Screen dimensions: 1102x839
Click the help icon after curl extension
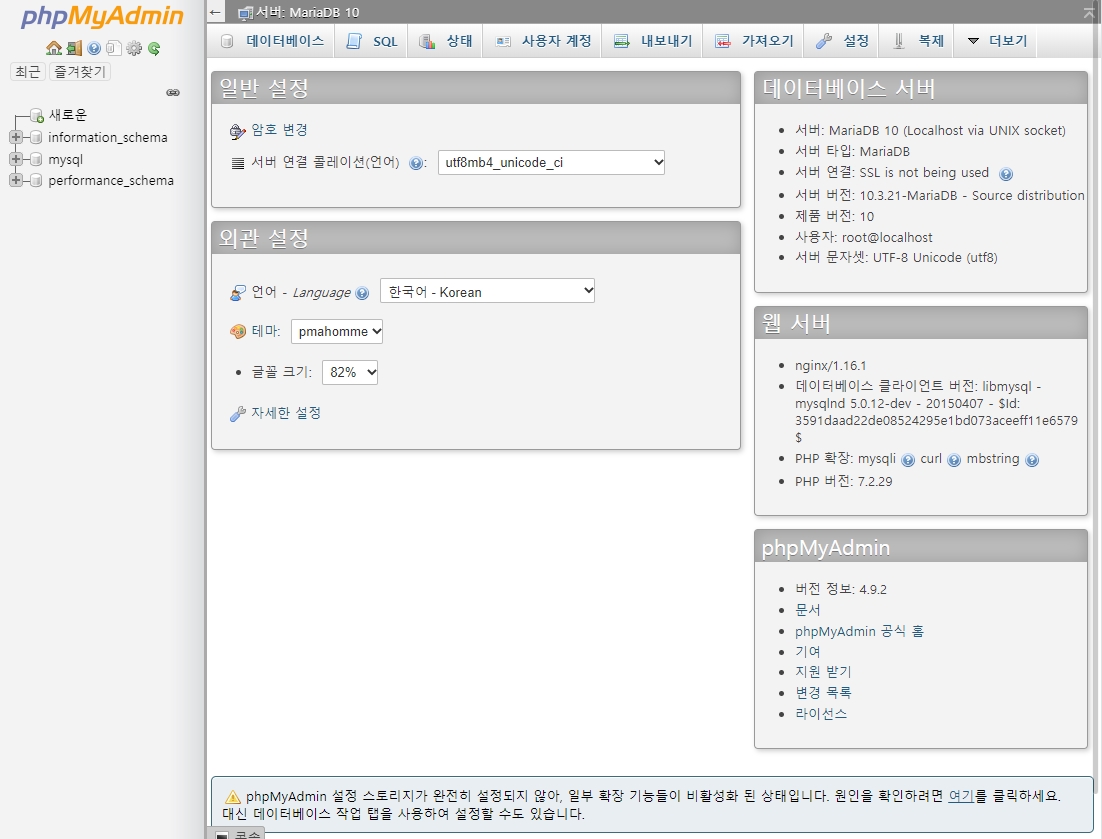coord(954,460)
